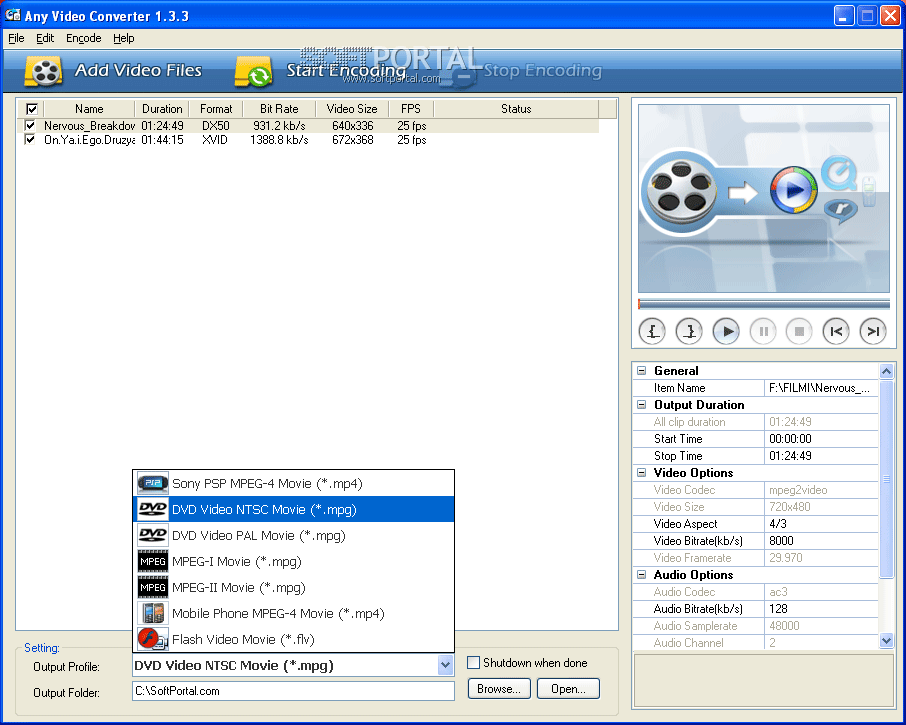906x725 pixels.
Task: Choose Flash Video Movie (*.flv)
Action: [294, 639]
